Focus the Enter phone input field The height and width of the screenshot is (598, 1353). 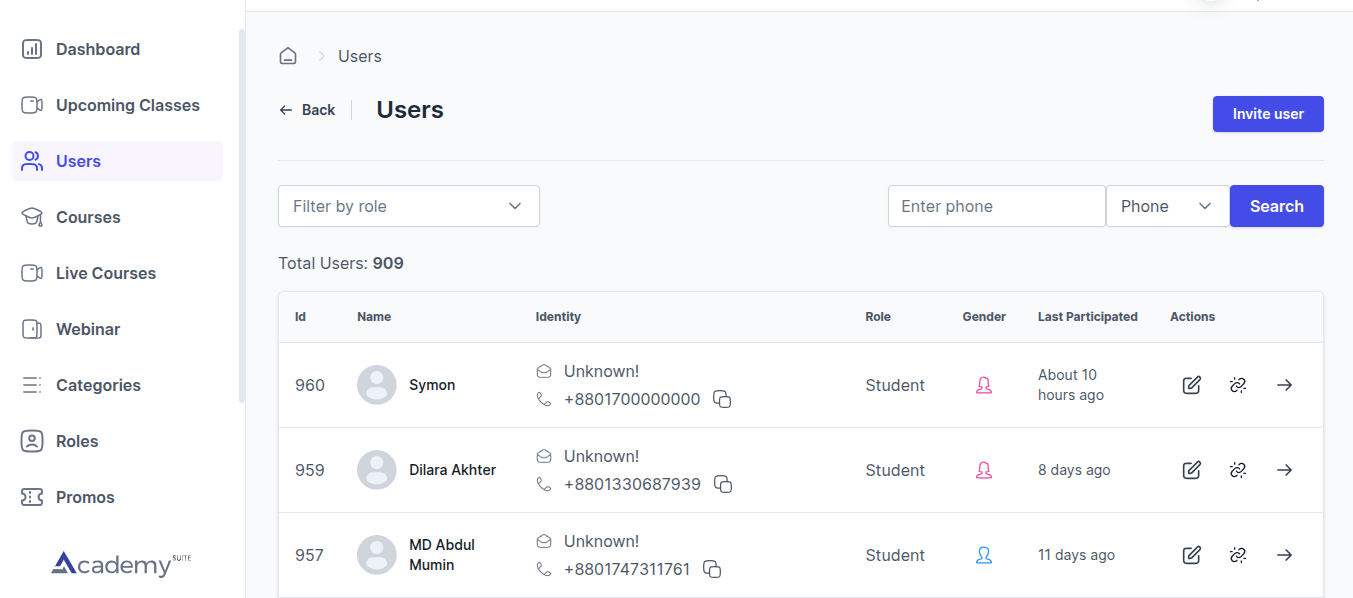point(996,206)
